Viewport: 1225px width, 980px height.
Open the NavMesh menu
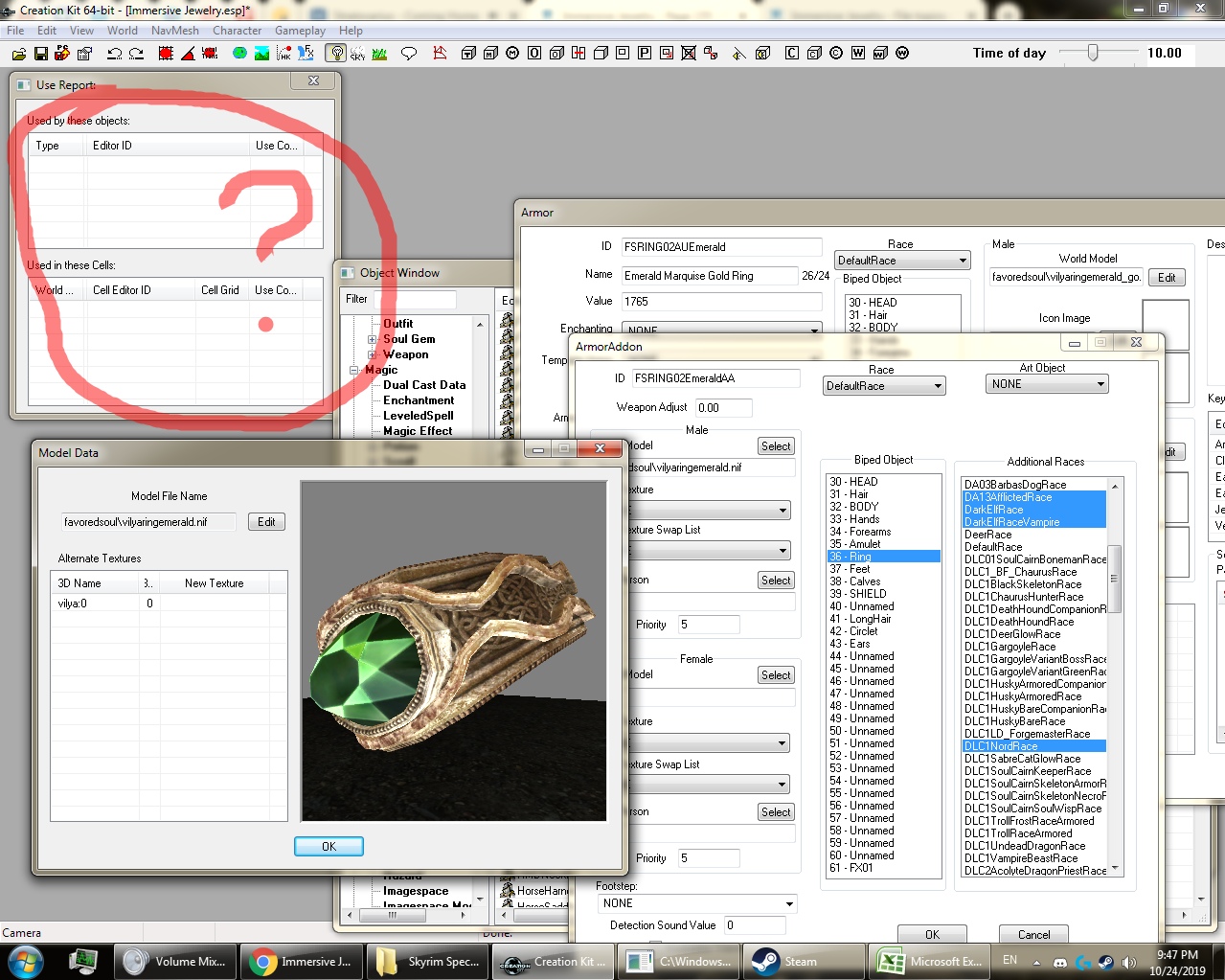(174, 31)
